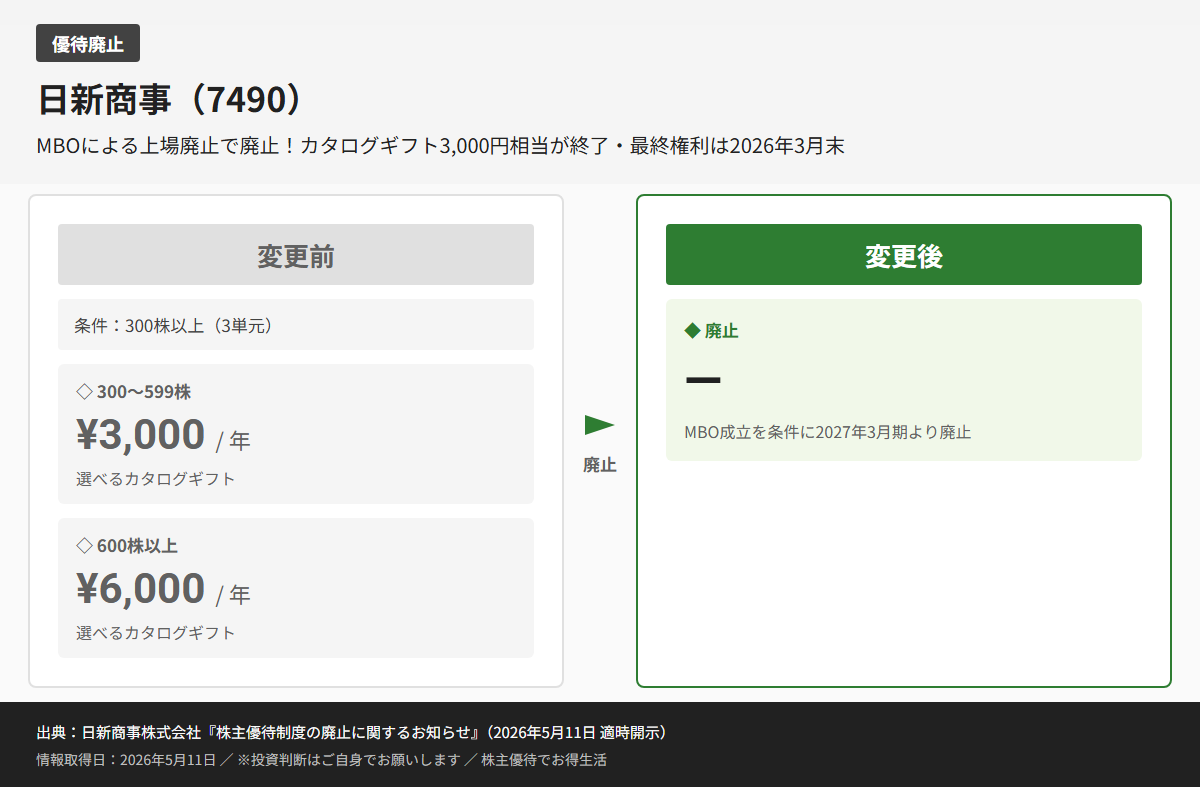
Task: Click the green arrow icon between panels
Action: pos(600,425)
